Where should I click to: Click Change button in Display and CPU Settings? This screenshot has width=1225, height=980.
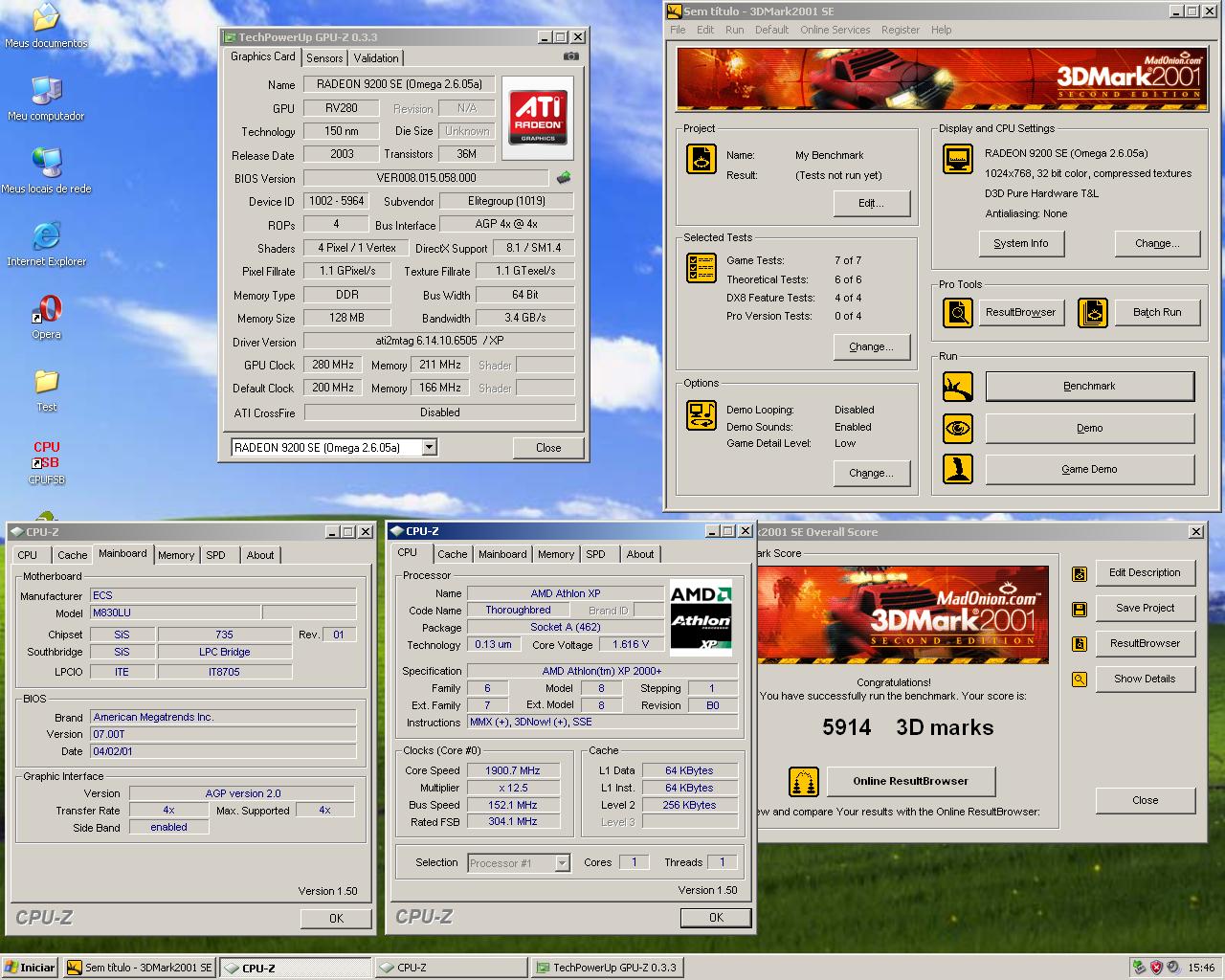click(x=1157, y=244)
